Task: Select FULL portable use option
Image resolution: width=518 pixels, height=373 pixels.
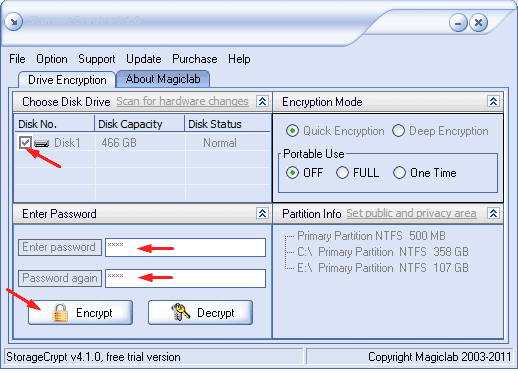Action: pos(342,173)
